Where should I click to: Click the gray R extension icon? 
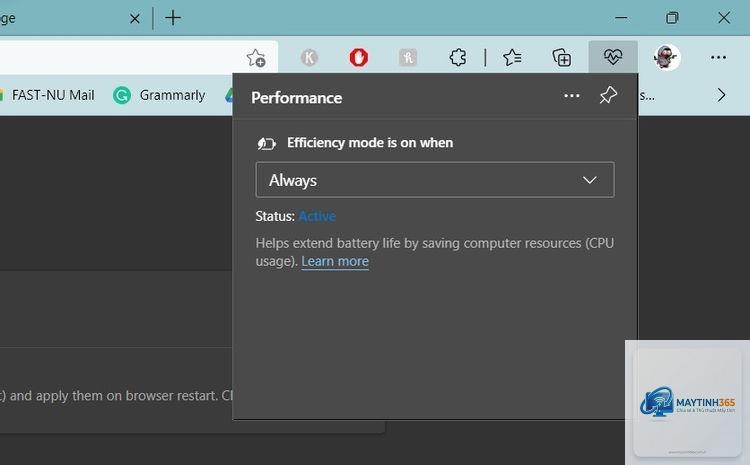coord(408,58)
